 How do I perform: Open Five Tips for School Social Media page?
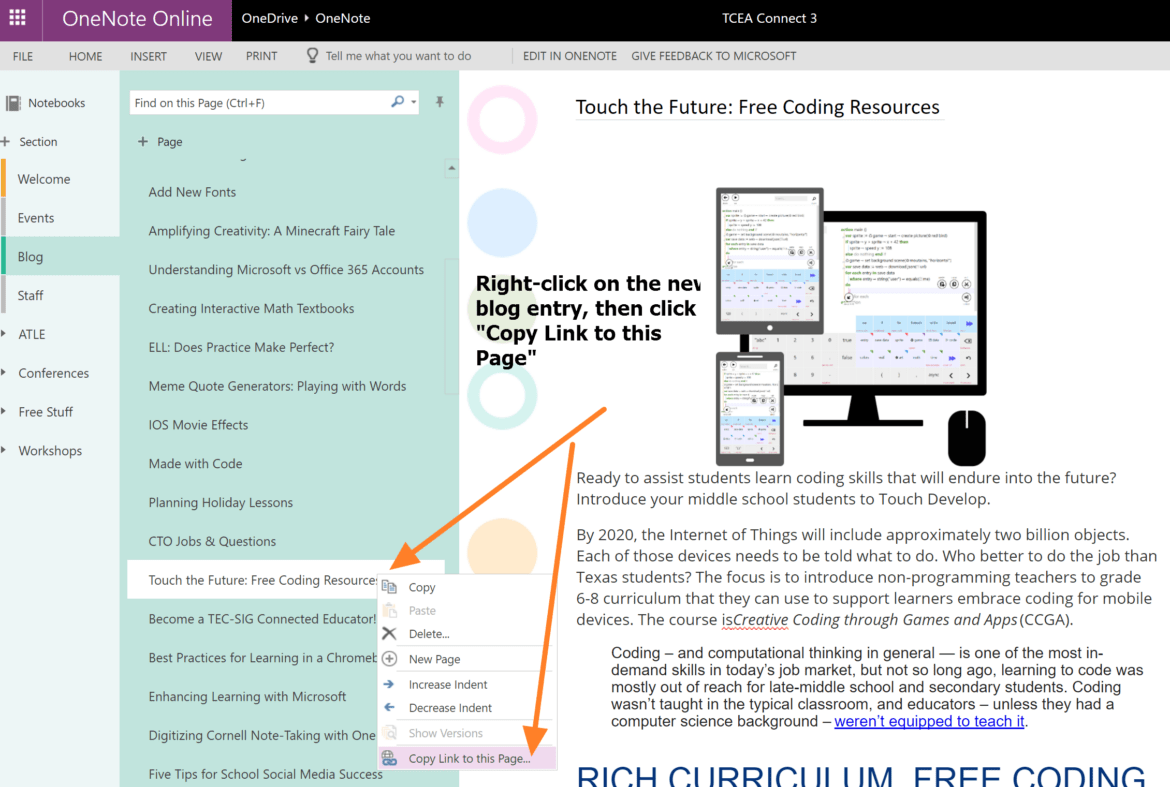(265, 774)
